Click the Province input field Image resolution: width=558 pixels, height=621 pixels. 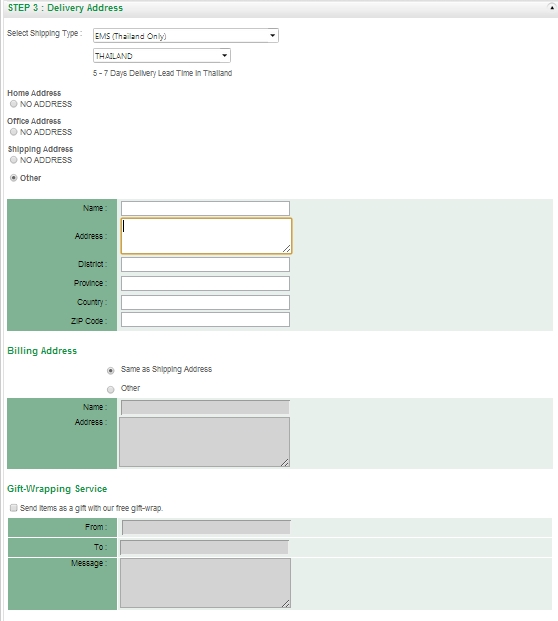205,284
